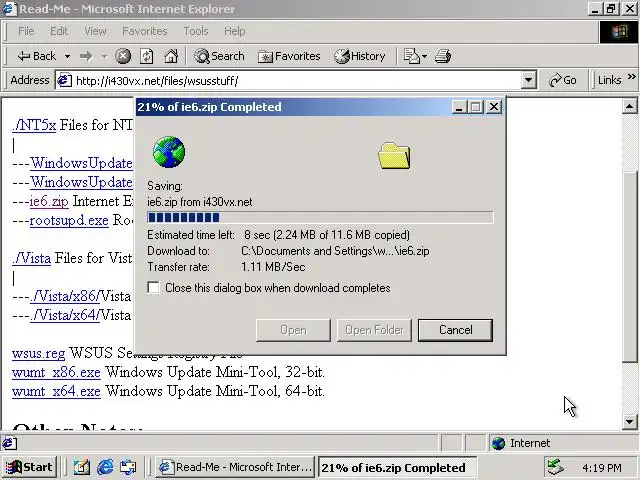
Task: Click the Refresh page icon
Action: (x=147, y=56)
